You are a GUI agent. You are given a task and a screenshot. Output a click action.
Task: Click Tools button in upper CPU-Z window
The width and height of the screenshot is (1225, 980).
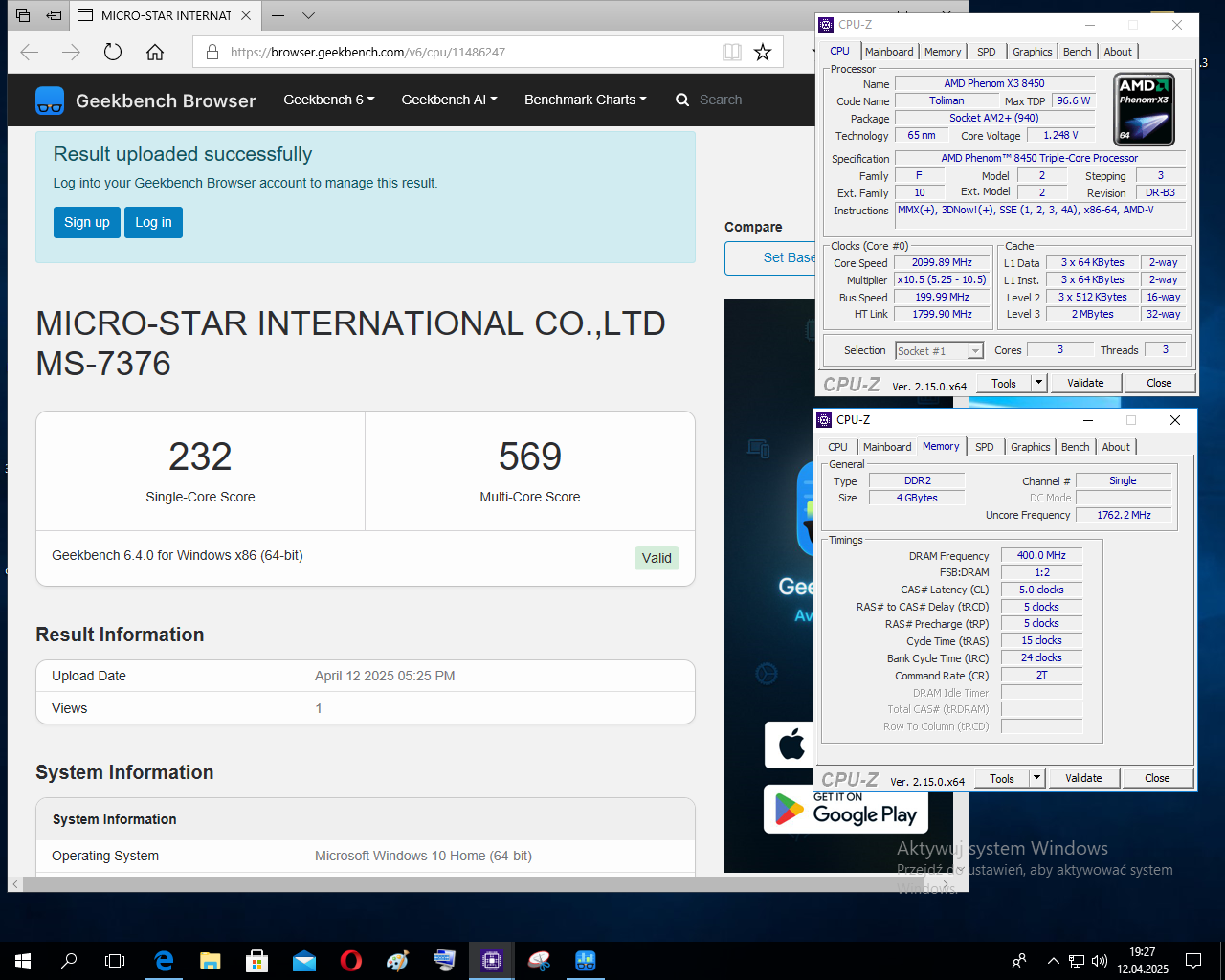pos(1004,383)
